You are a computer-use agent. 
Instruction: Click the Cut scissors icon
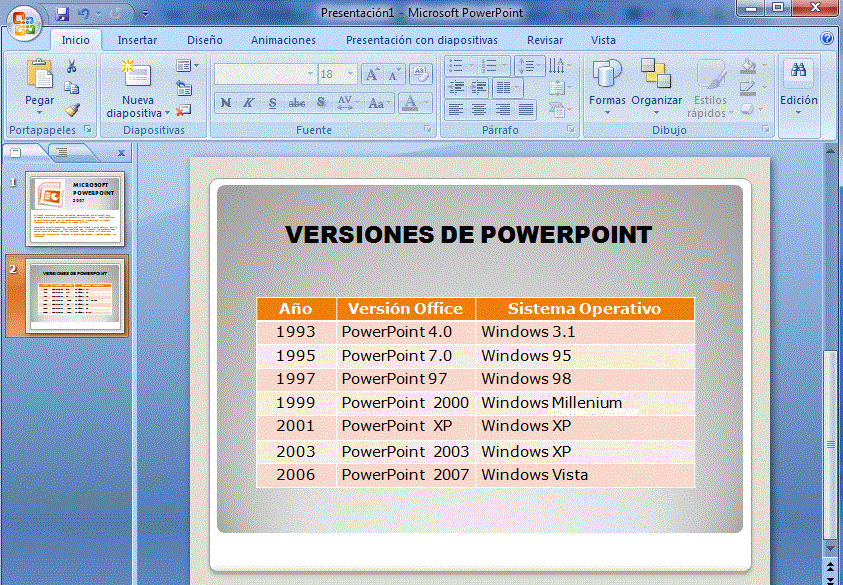(72, 67)
